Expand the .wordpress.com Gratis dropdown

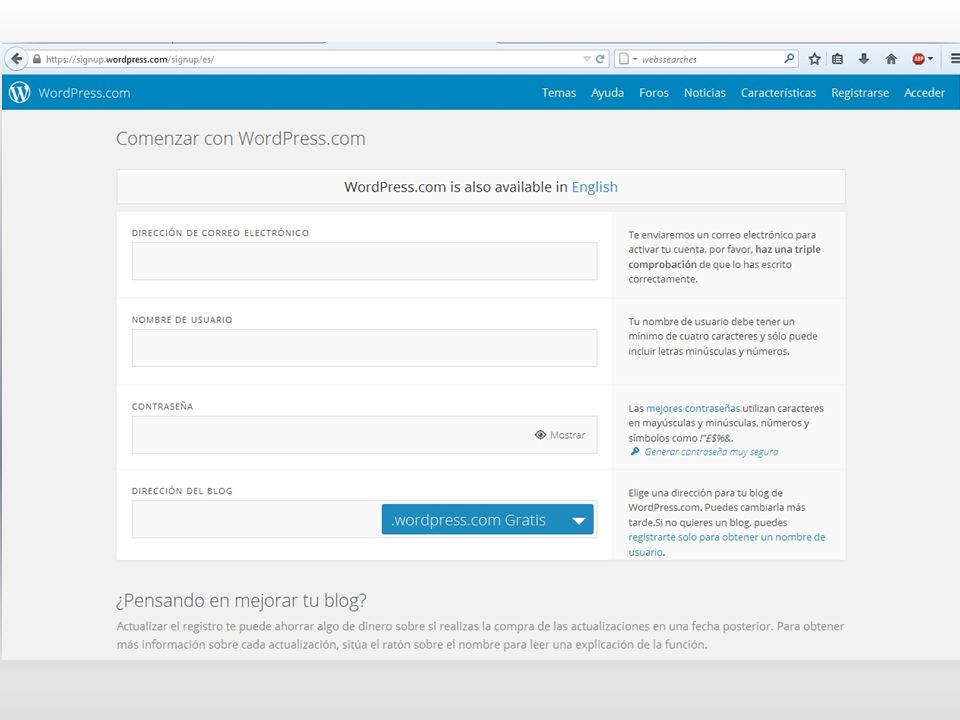tap(487, 519)
